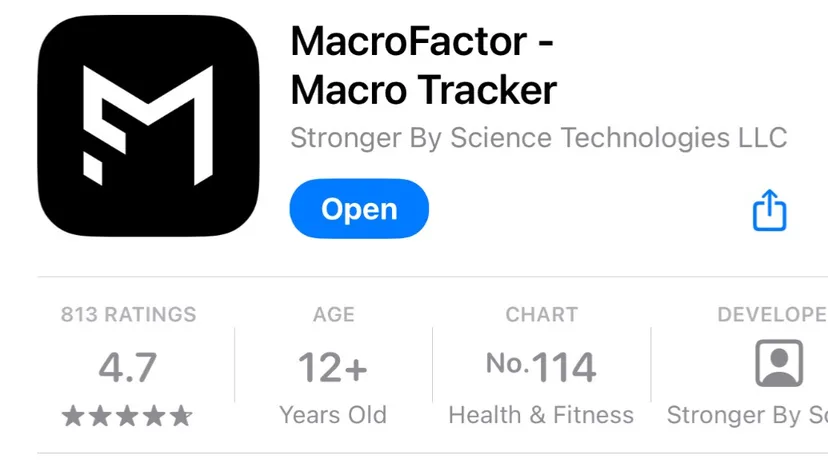The height and width of the screenshot is (470, 828).
Task: Tap the No.114 chart ranking
Action: pyautogui.click(x=541, y=366)
